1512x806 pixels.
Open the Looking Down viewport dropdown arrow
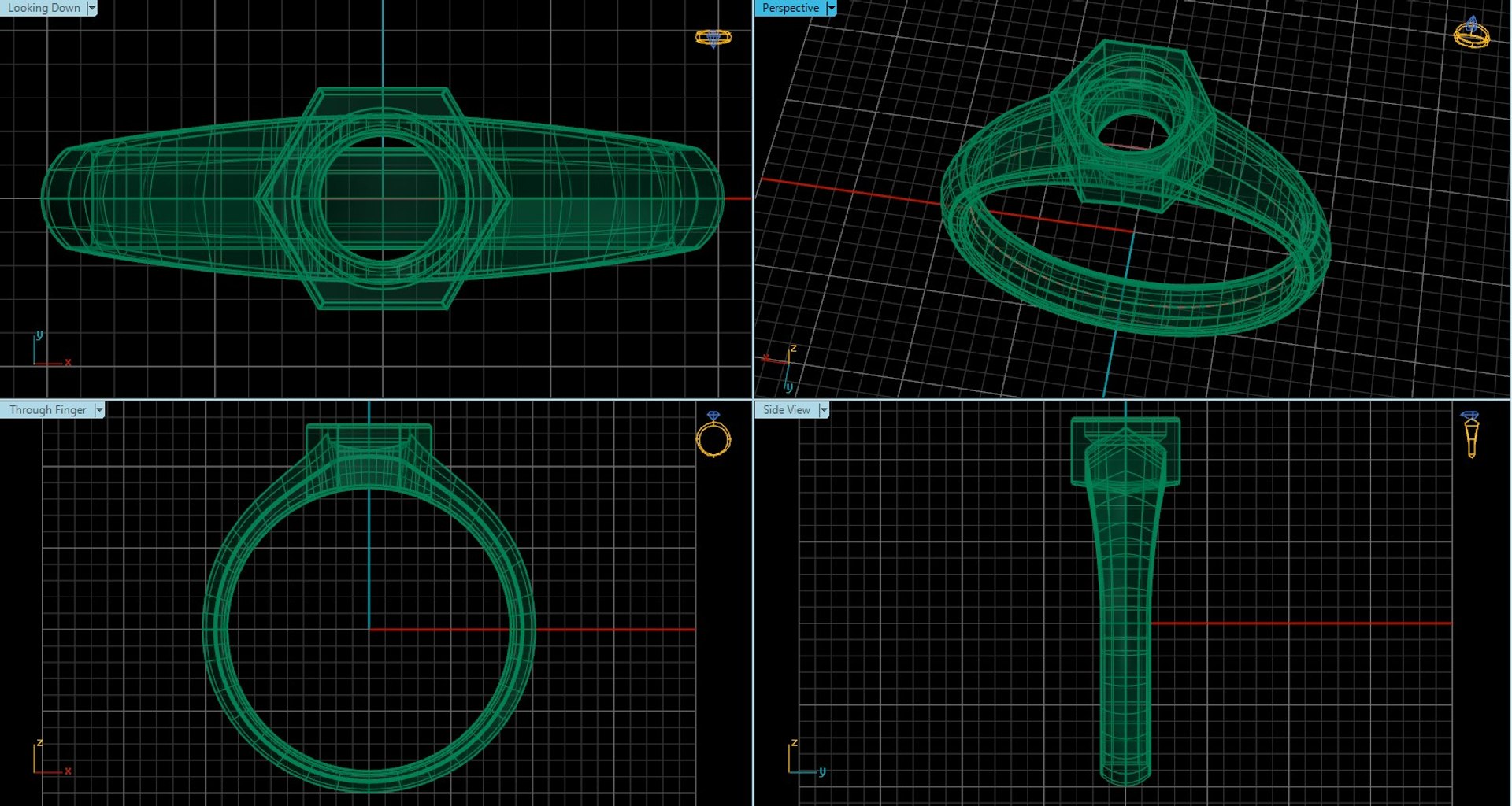tap(92, 8)
